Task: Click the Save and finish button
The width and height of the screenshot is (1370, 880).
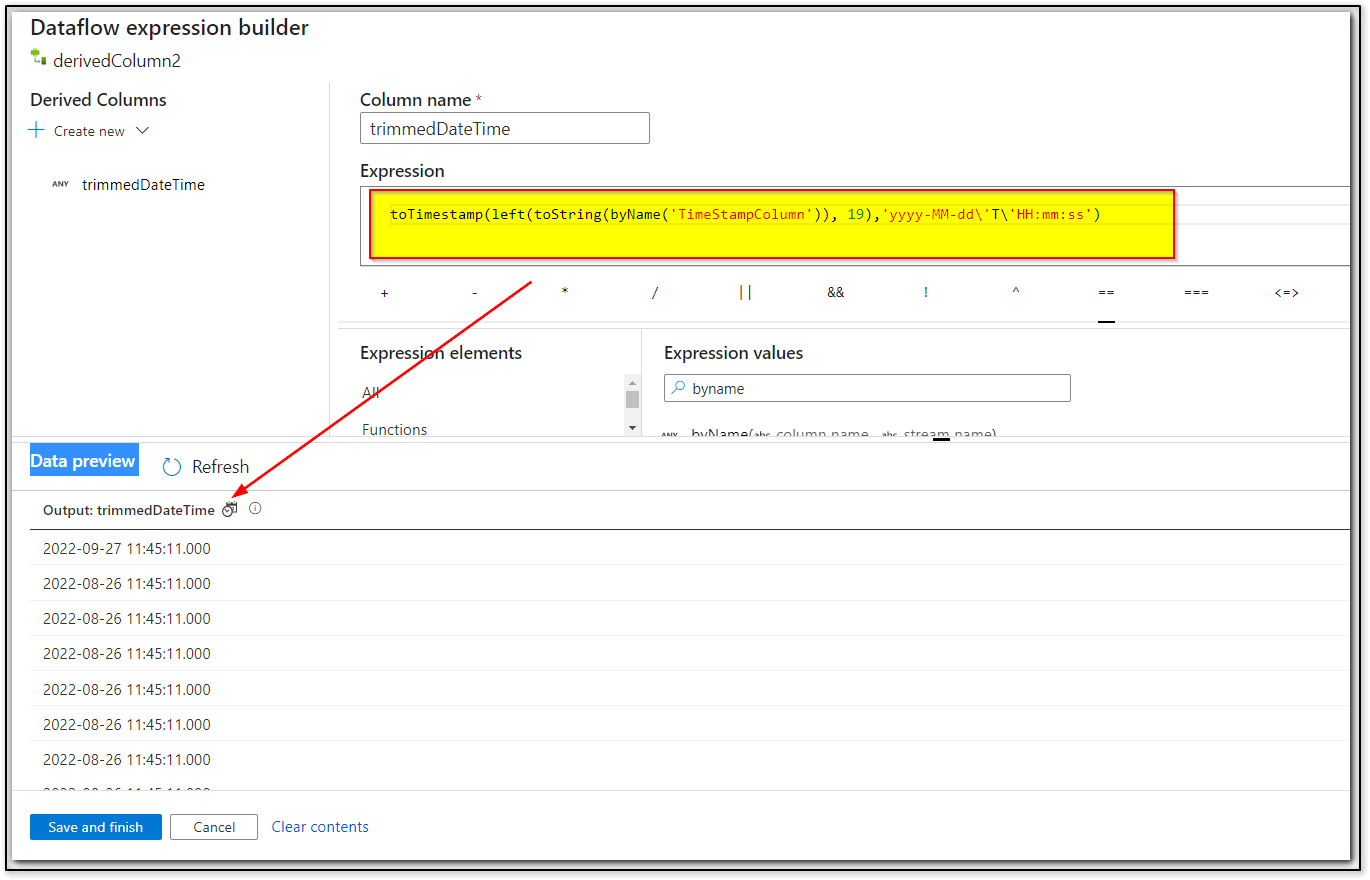Action: click(95, 827)
